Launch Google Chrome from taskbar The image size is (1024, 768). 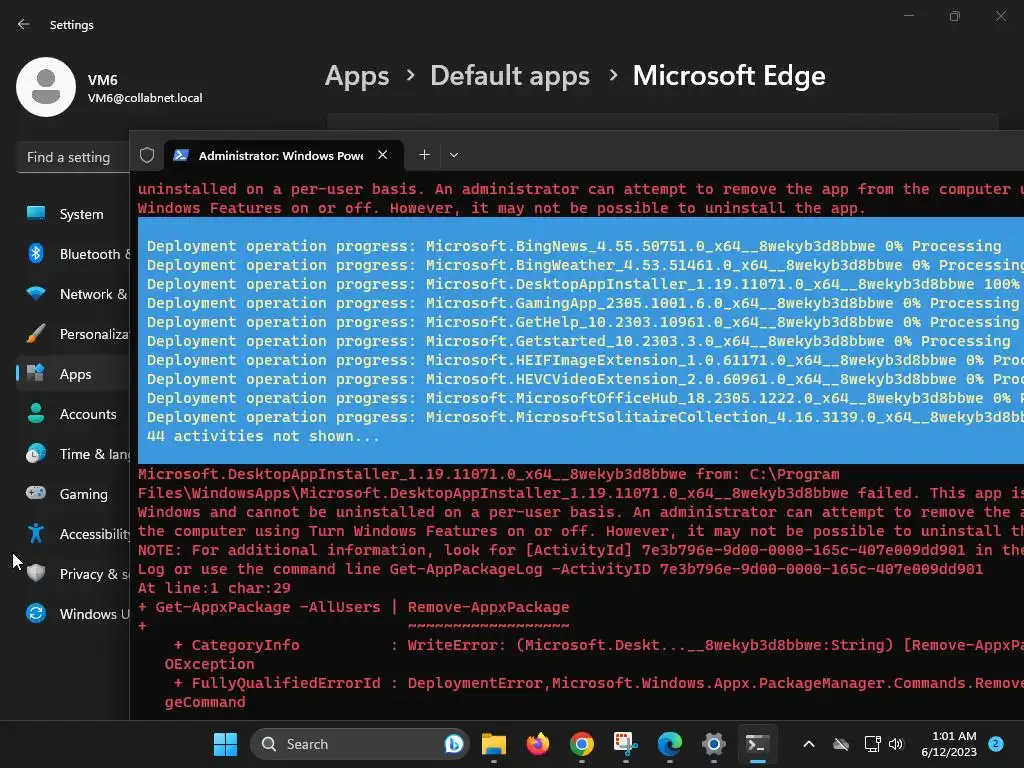(x=582, y=744)
